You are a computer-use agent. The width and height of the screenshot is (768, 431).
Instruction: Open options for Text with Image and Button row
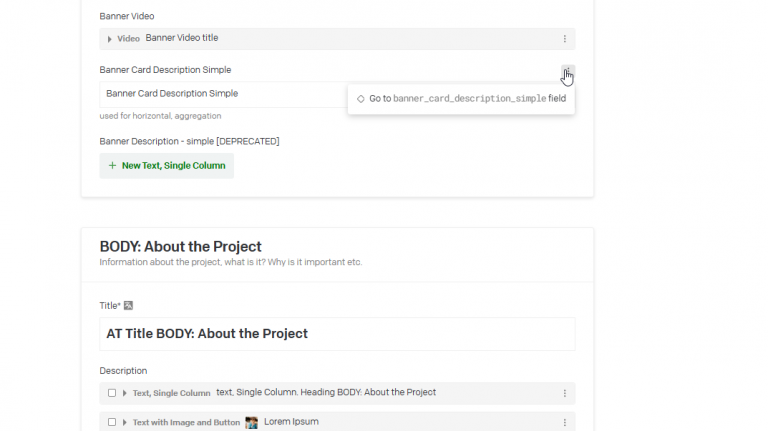pos(564,422)
